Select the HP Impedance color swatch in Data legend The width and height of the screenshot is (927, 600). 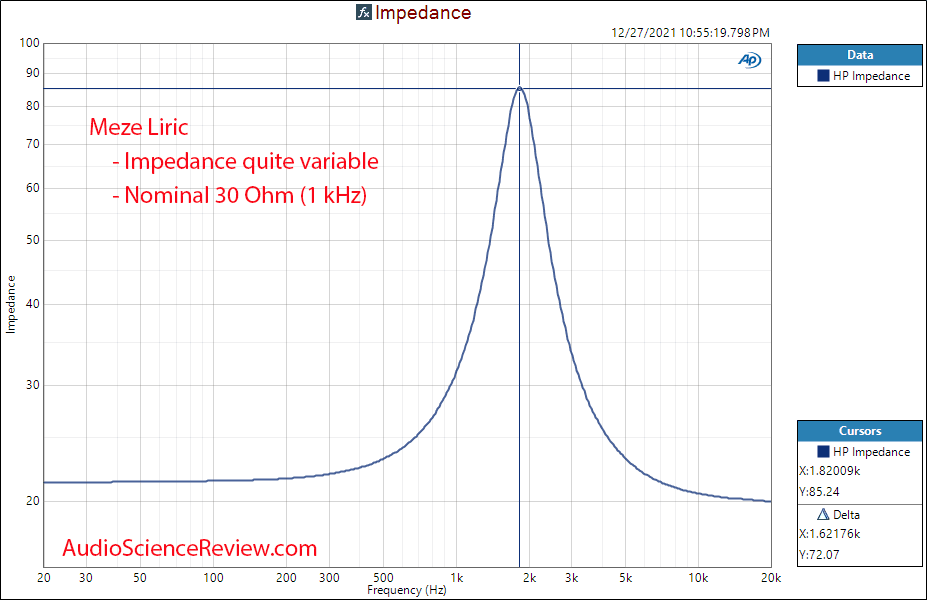[x=823, y=76]
